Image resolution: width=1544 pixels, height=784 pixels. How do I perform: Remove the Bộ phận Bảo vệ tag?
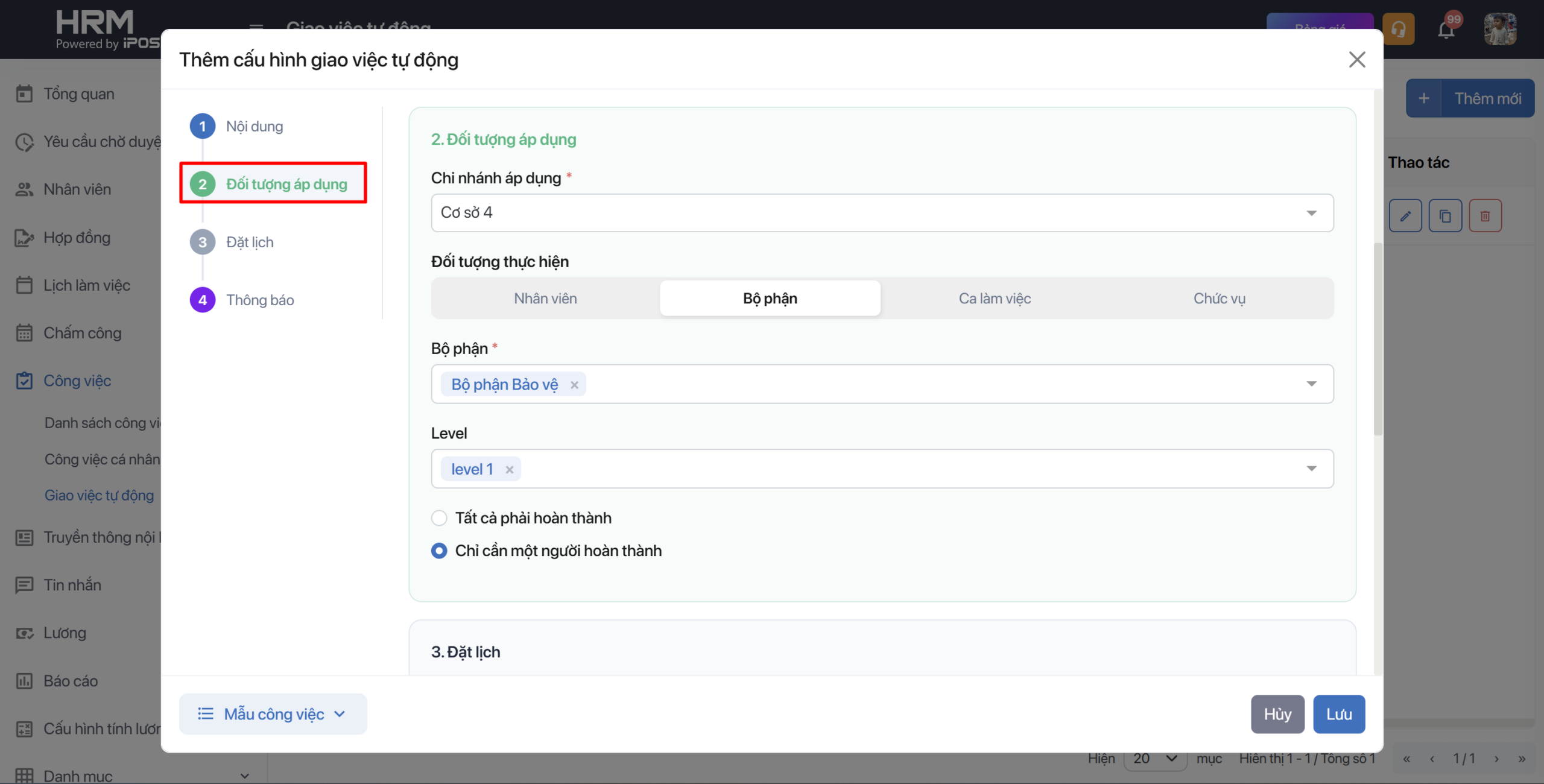[x=574, y=385]
